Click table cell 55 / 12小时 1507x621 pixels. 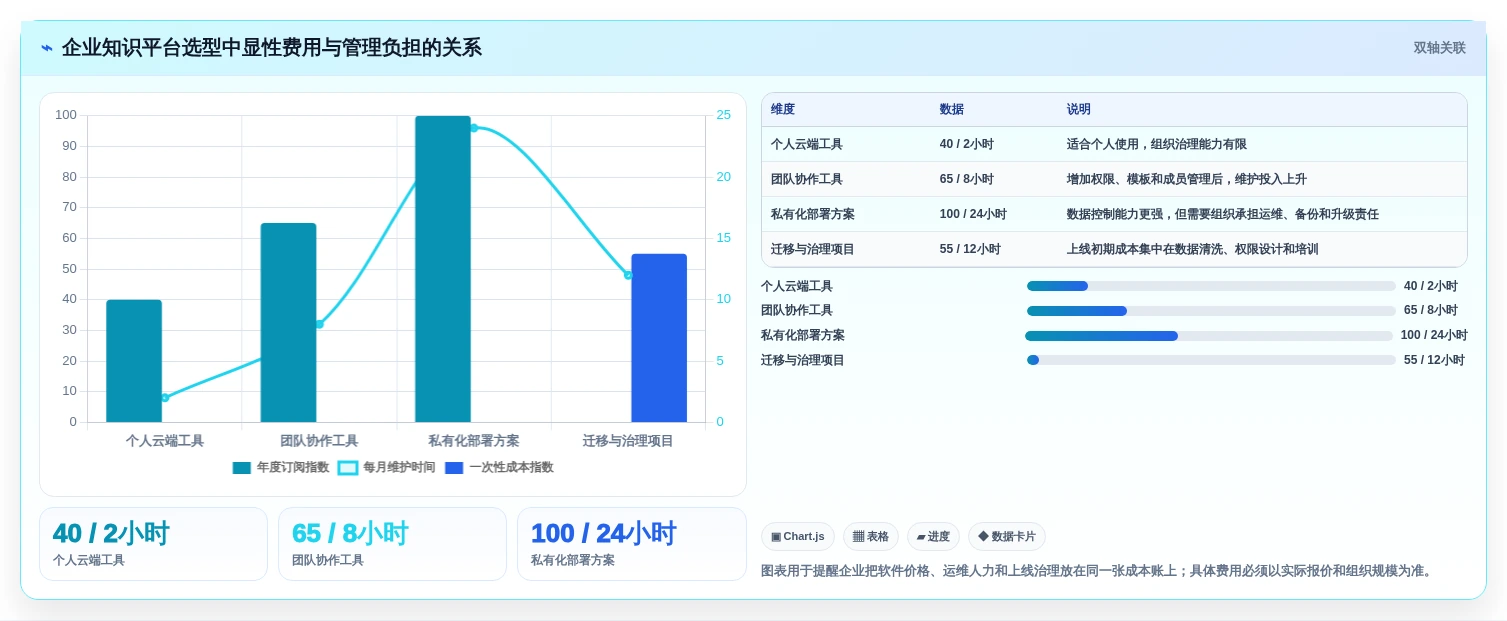point(970,249)
